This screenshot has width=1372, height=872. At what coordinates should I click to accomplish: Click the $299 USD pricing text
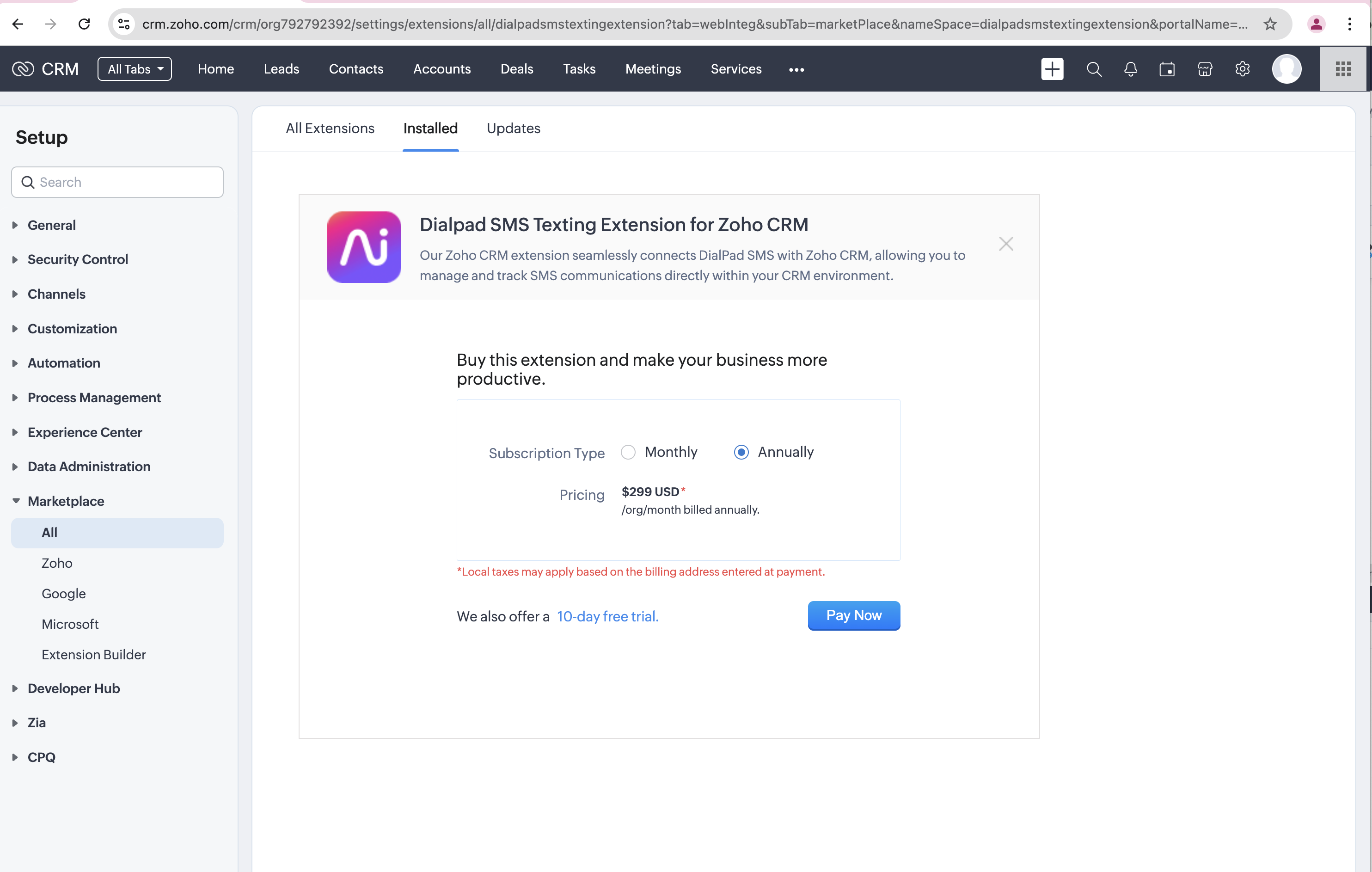pyautogui.click(x=650, y=492)
